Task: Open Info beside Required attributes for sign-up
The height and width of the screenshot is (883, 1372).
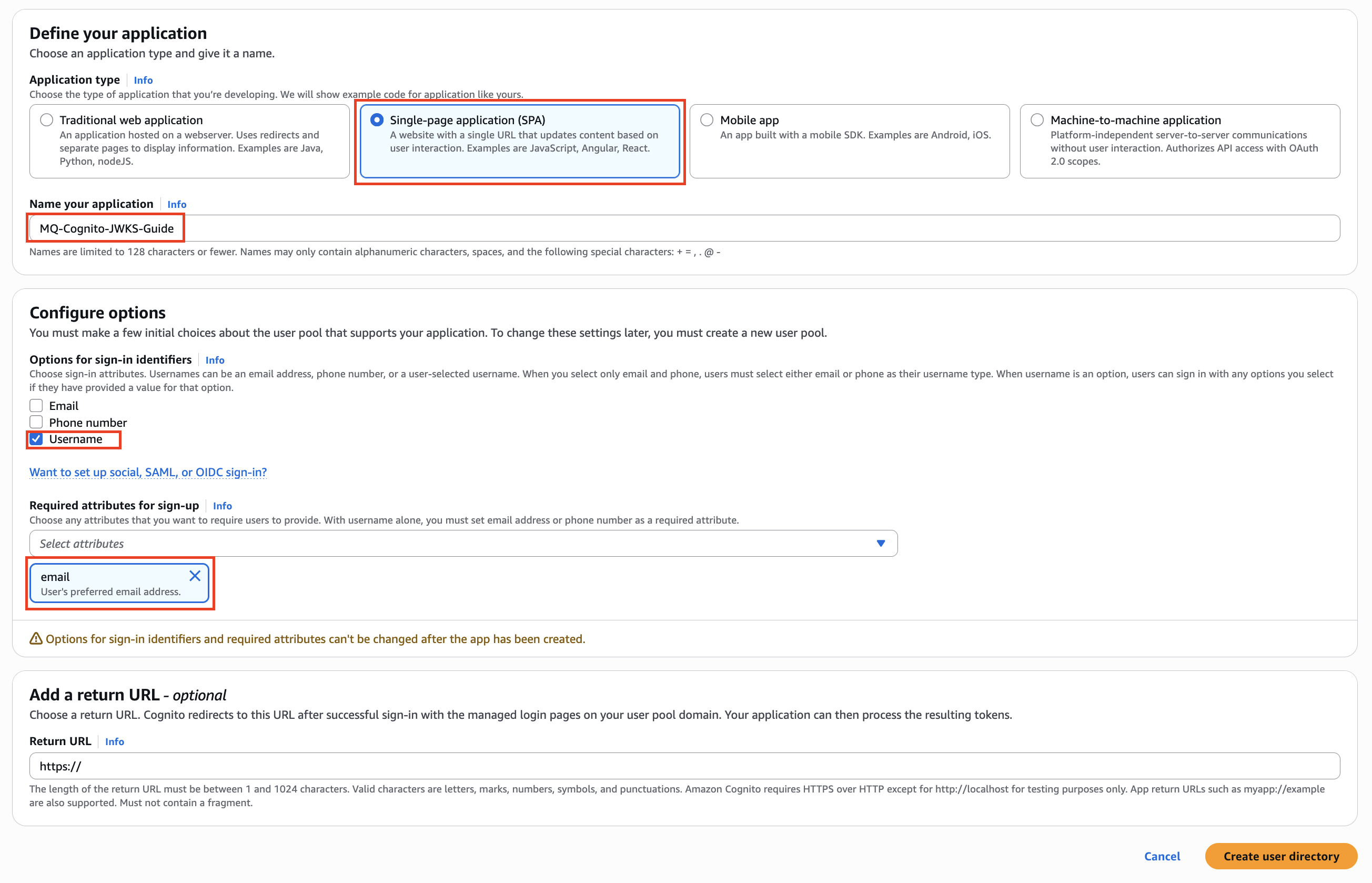Action: [223, 506]
